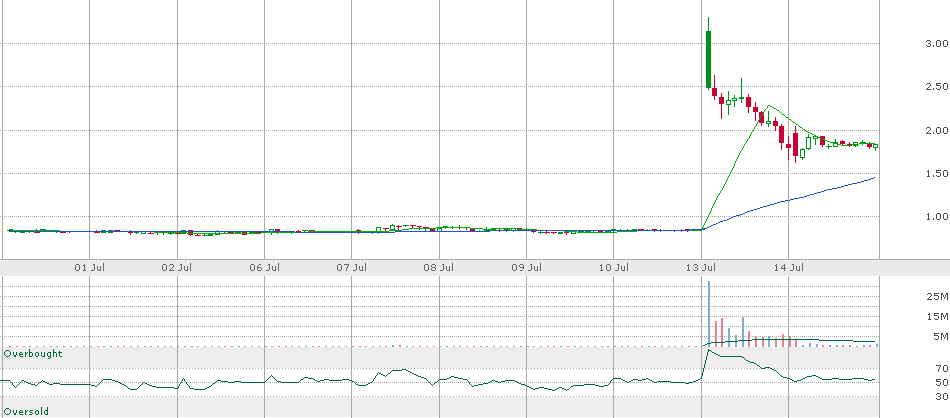Click the 70 RSI axis label

[x=942, y=368]
